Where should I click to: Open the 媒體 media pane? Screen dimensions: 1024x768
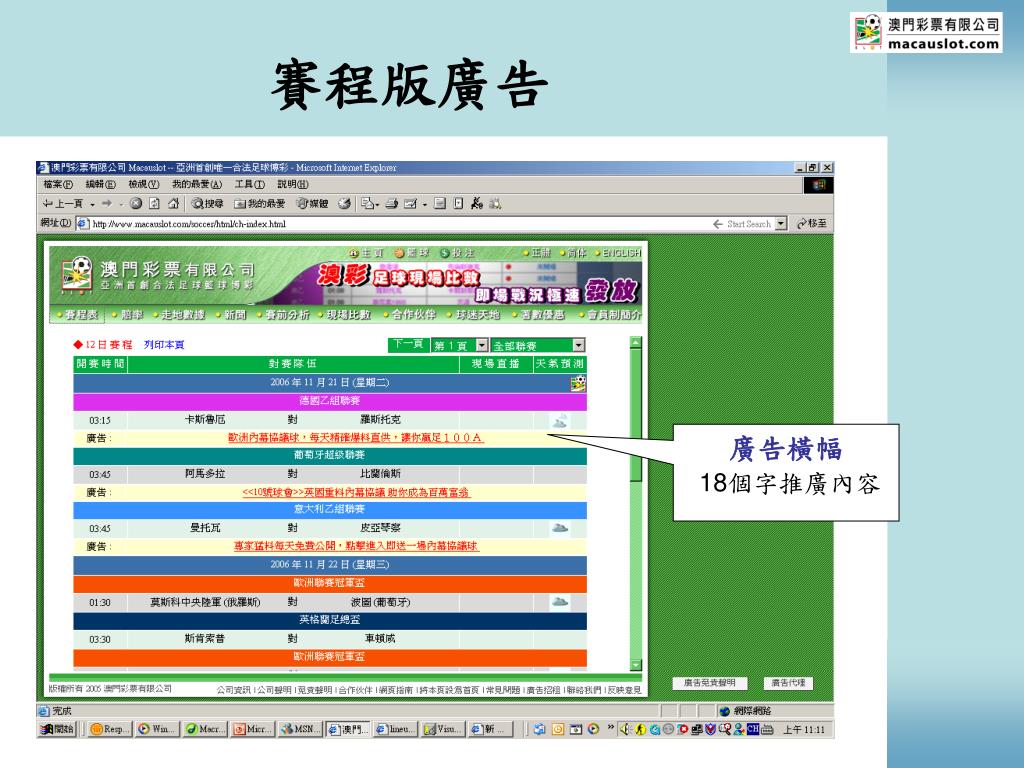point(313,204)
